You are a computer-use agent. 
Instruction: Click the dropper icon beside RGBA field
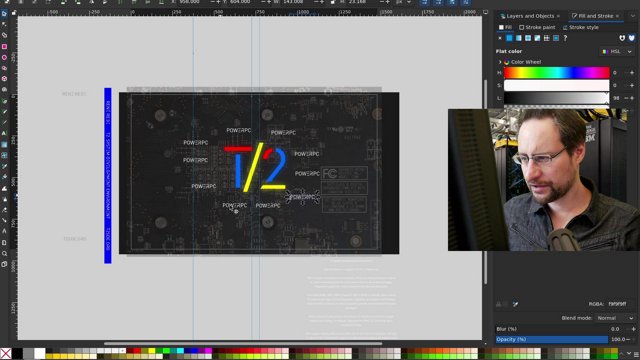coord(516,304)
